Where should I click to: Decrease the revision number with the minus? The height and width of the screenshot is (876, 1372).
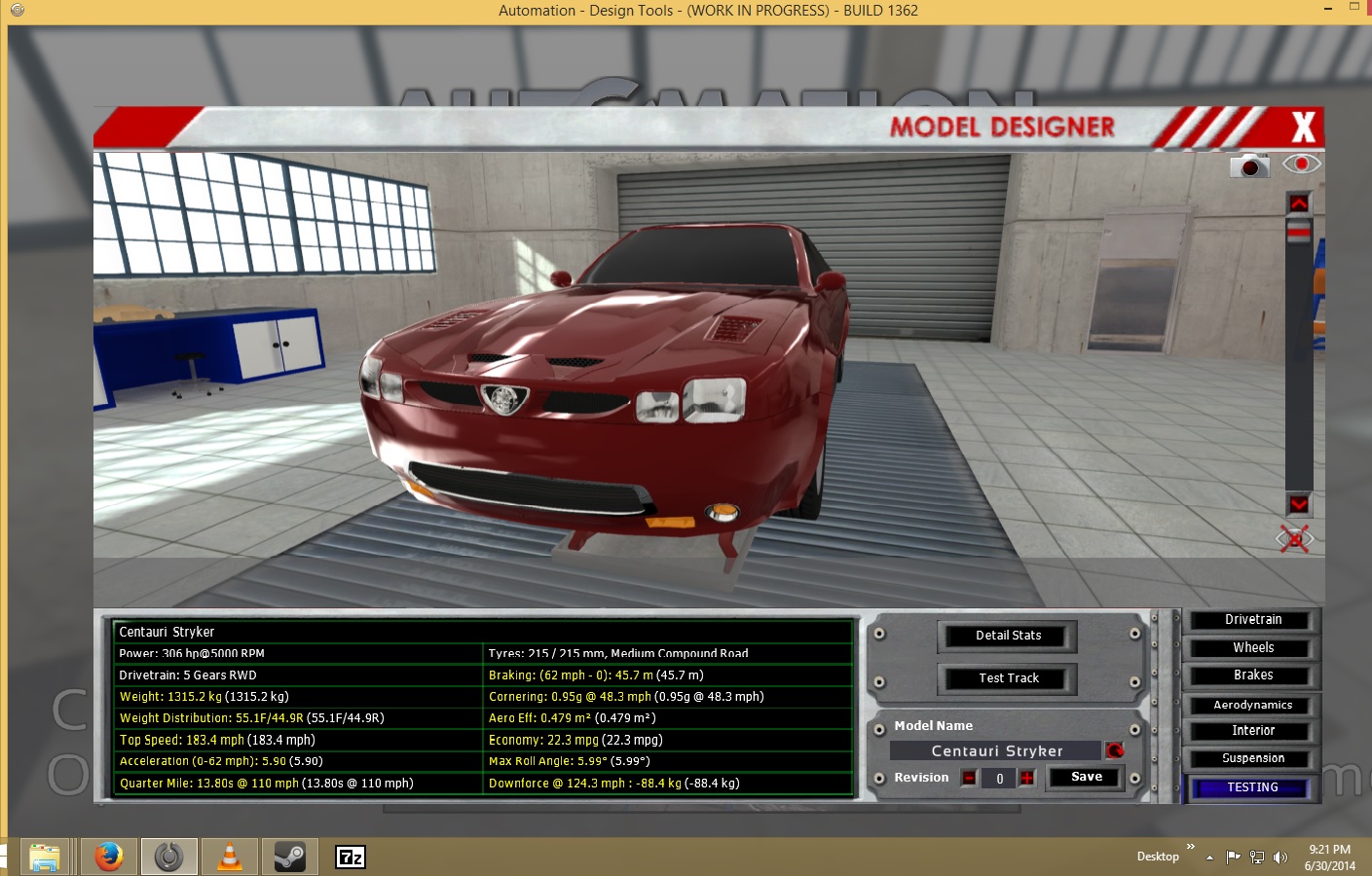click(x=969, y=778)
